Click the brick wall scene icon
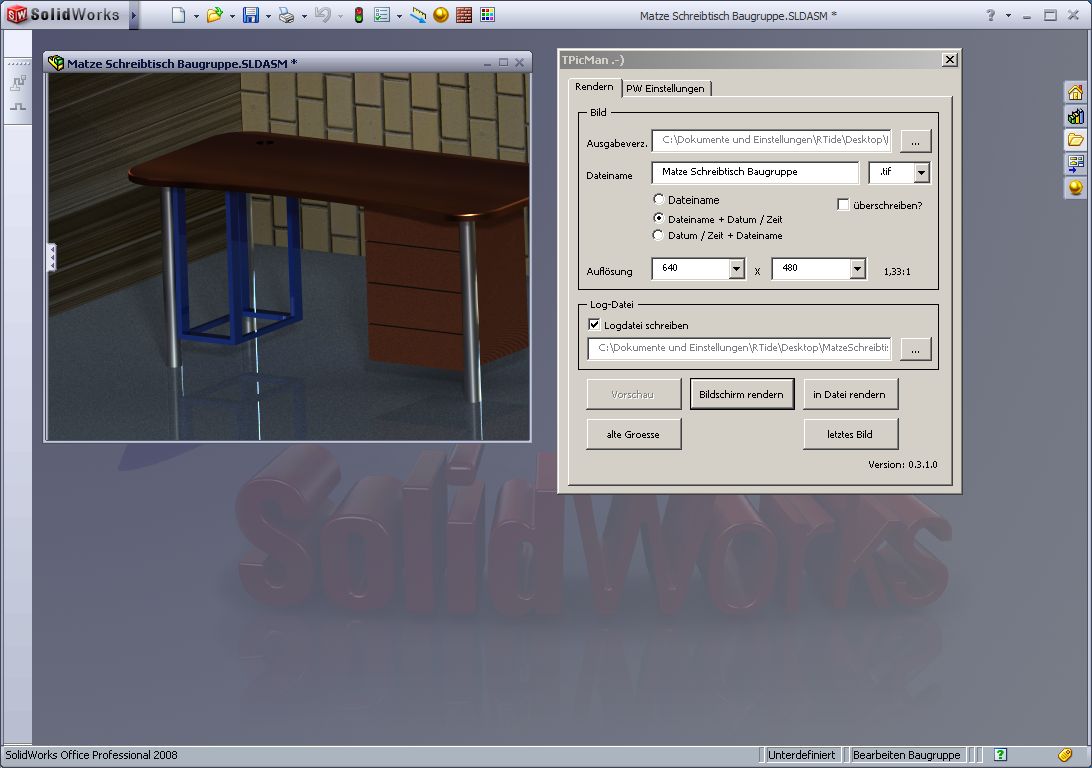 point(464,15)
